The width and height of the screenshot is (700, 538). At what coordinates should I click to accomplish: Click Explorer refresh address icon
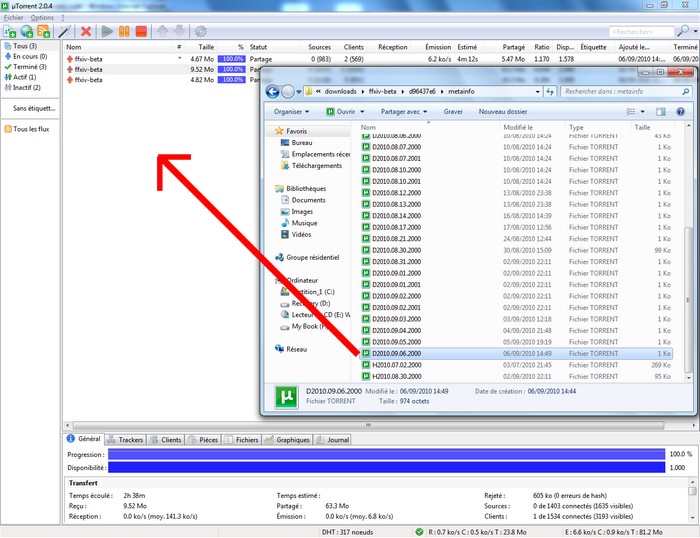pyautogui.click(x=550, y=92)
